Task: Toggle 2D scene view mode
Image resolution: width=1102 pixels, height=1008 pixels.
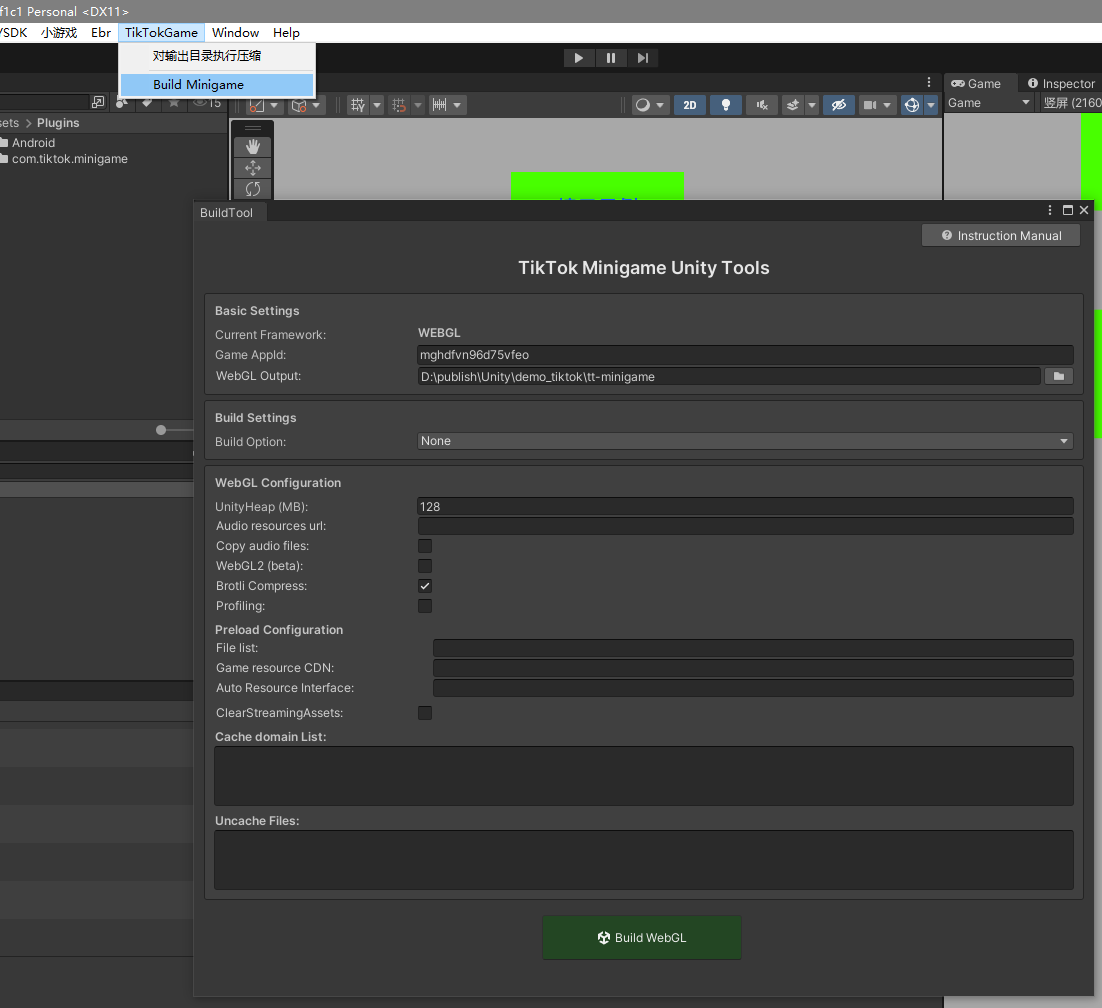Action: click(690, 105)
